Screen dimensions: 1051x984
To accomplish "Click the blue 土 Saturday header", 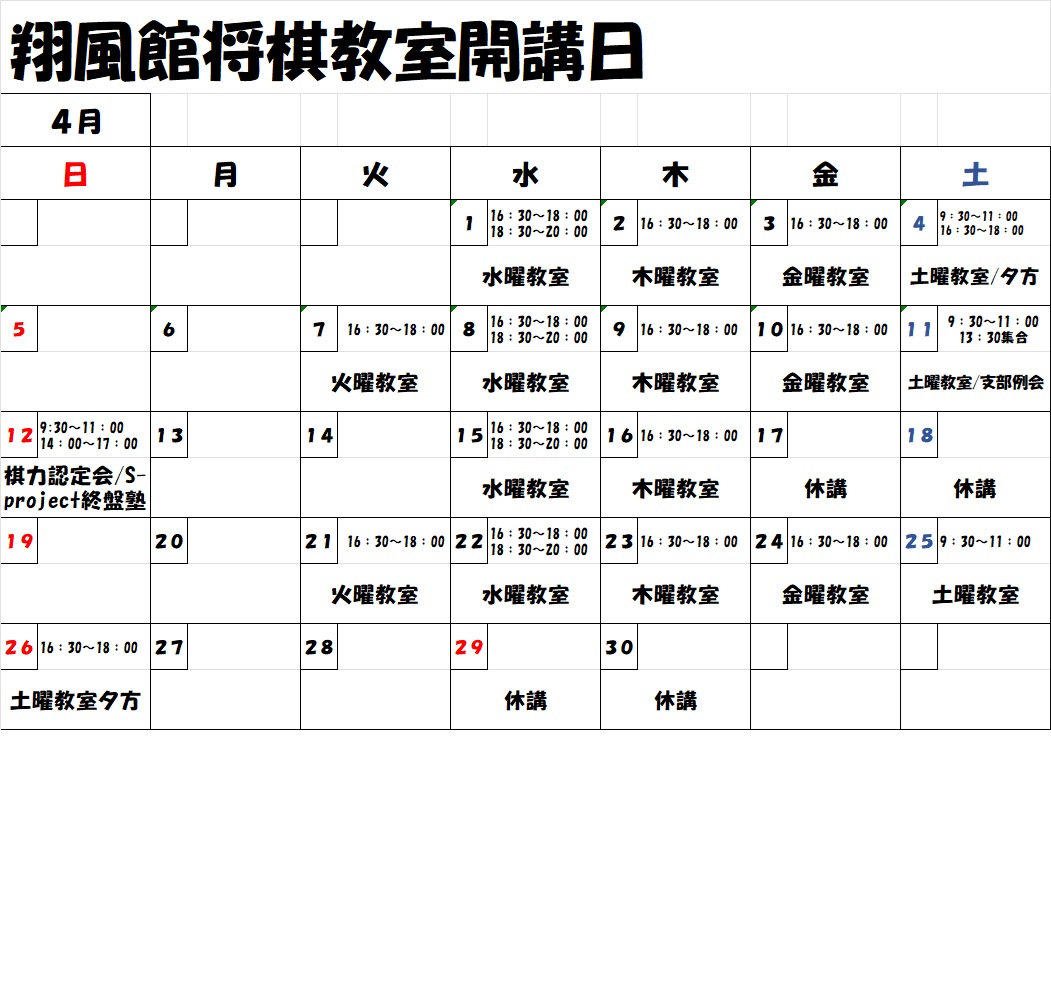I will (x=975, y=174).
